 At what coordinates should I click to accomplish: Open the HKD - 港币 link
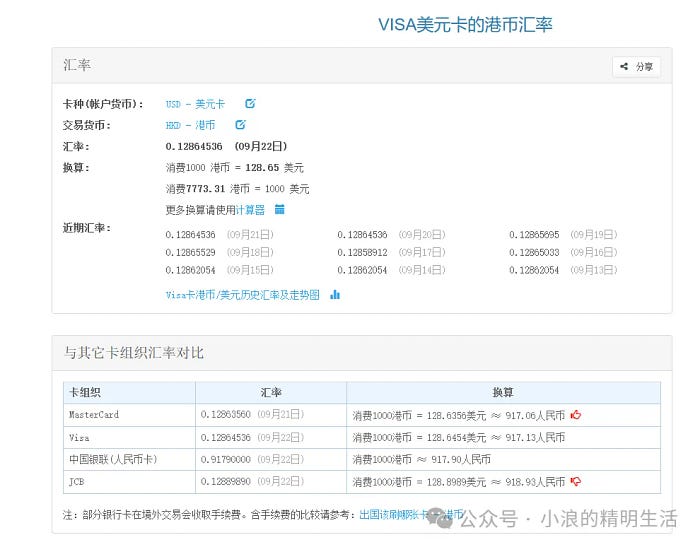point(190,125)
